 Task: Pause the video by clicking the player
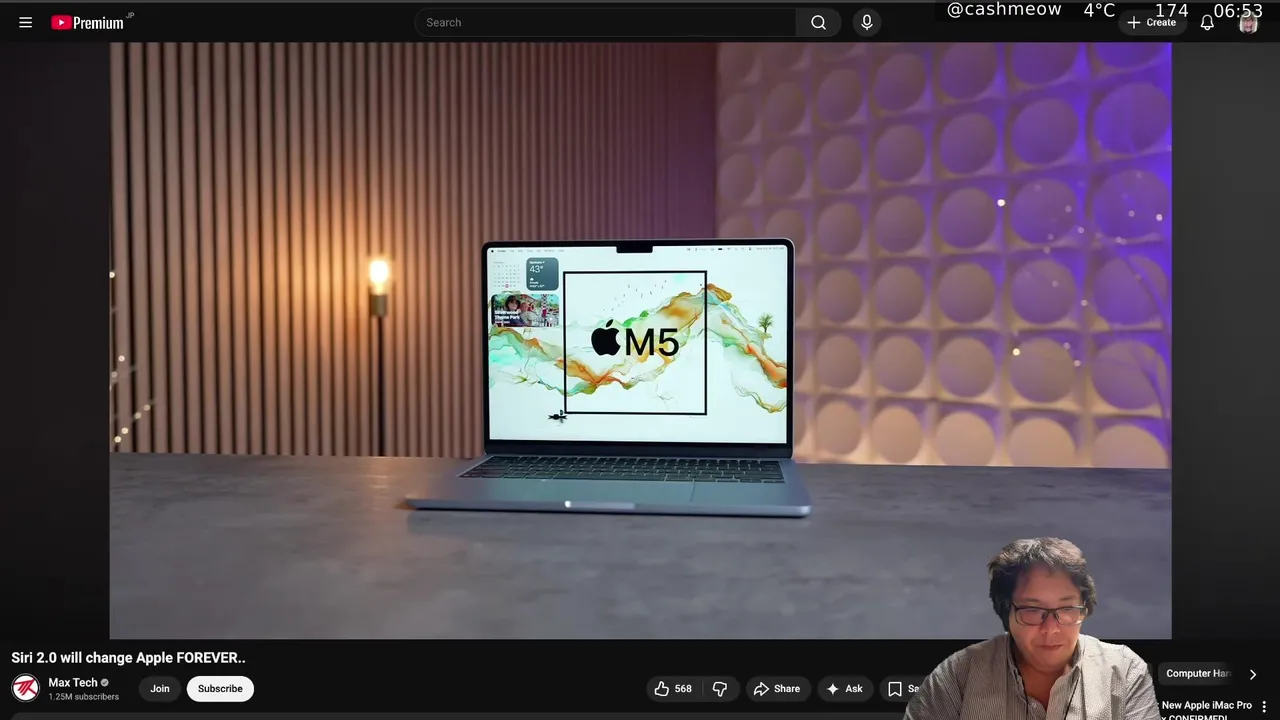coord(640,340)
